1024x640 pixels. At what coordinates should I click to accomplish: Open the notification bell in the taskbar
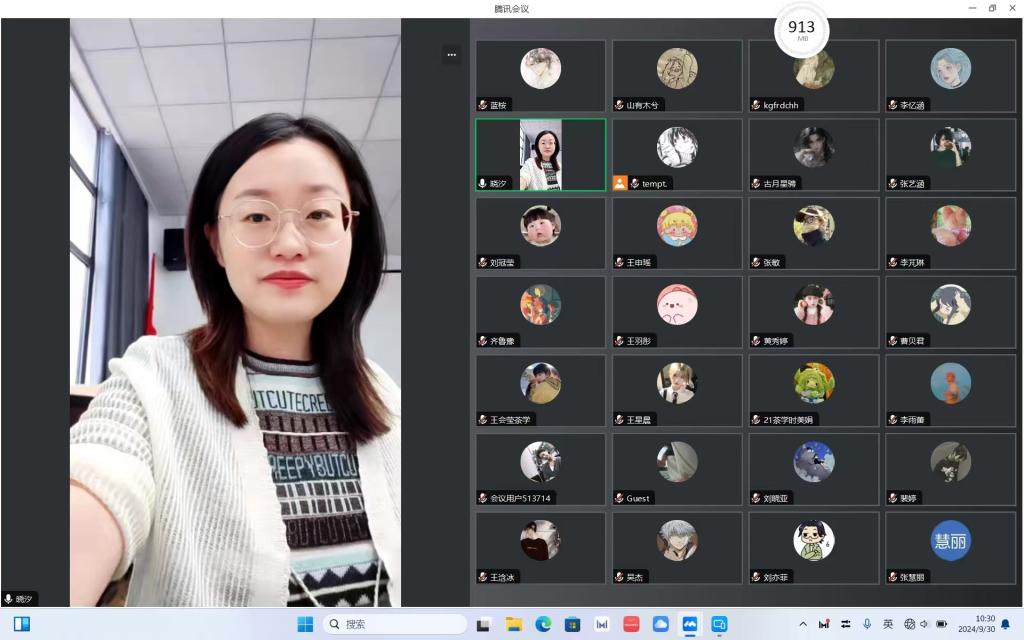point(1005,624)
